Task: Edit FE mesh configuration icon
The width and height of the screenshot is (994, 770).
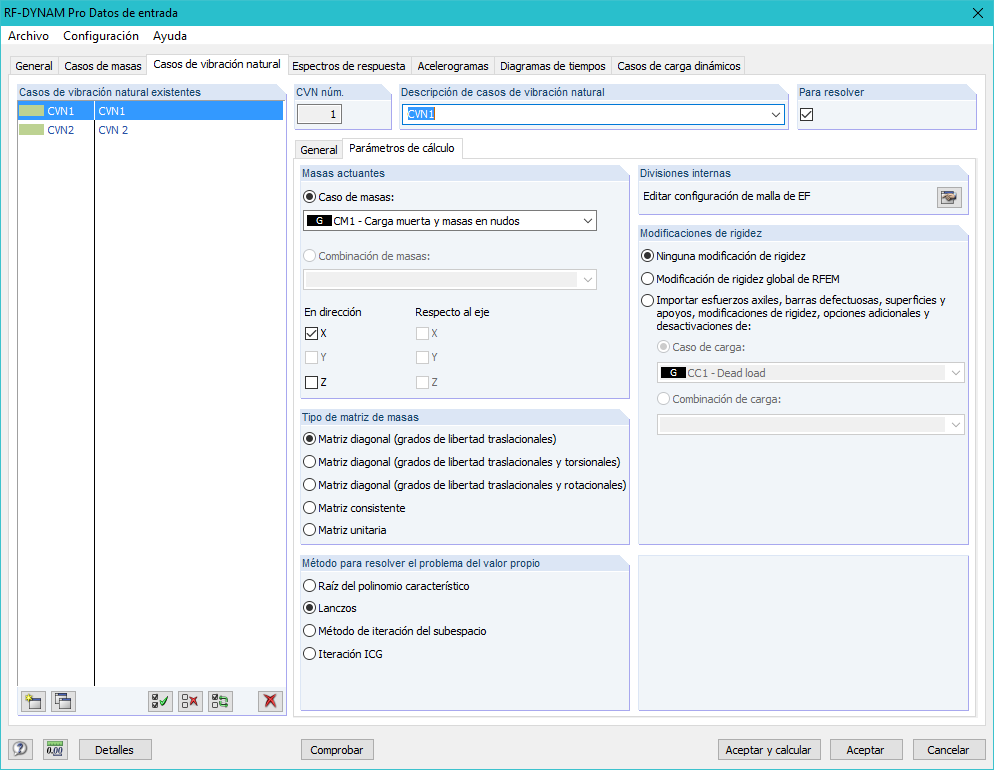Action: pyautogui.click(x=949, y=197)
